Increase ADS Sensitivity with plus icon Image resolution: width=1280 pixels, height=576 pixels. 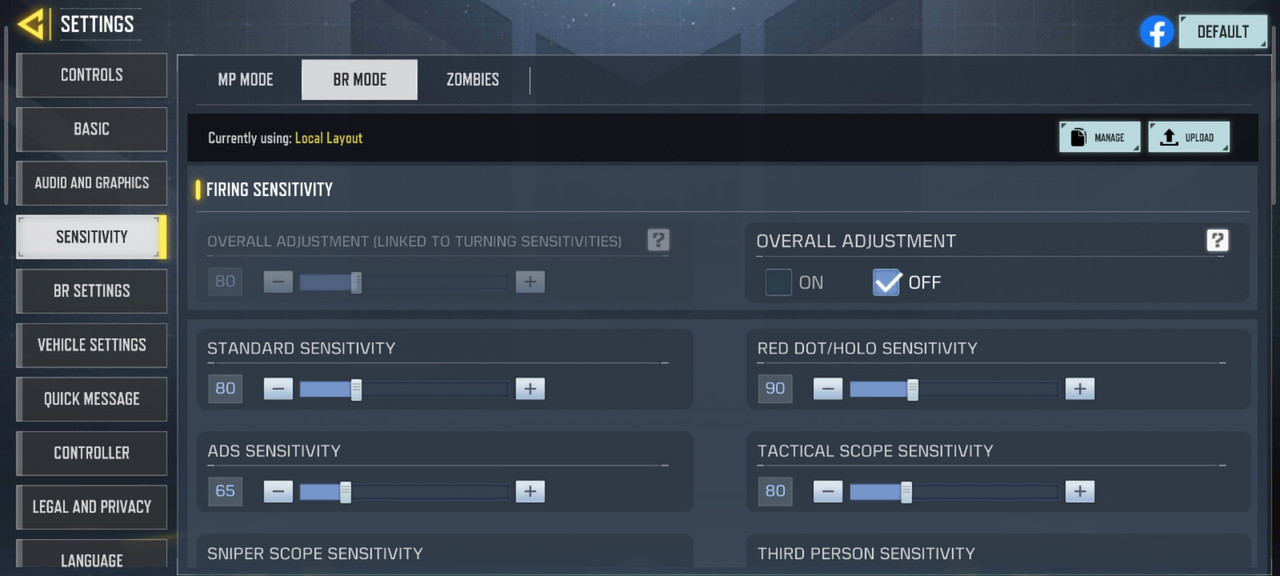tap(530, 491)
